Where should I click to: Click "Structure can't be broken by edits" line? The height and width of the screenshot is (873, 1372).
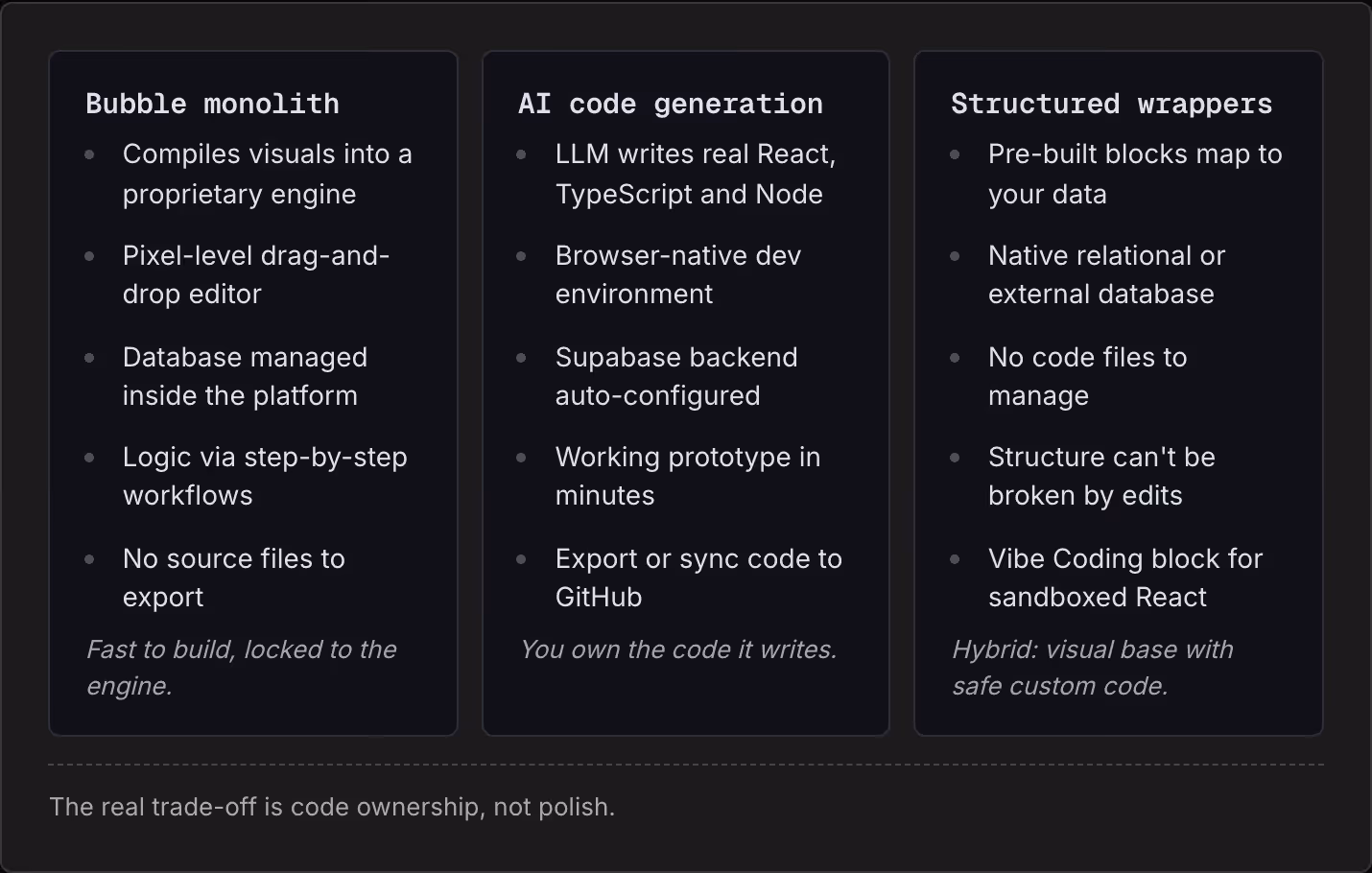click(x=1102, y=476)
